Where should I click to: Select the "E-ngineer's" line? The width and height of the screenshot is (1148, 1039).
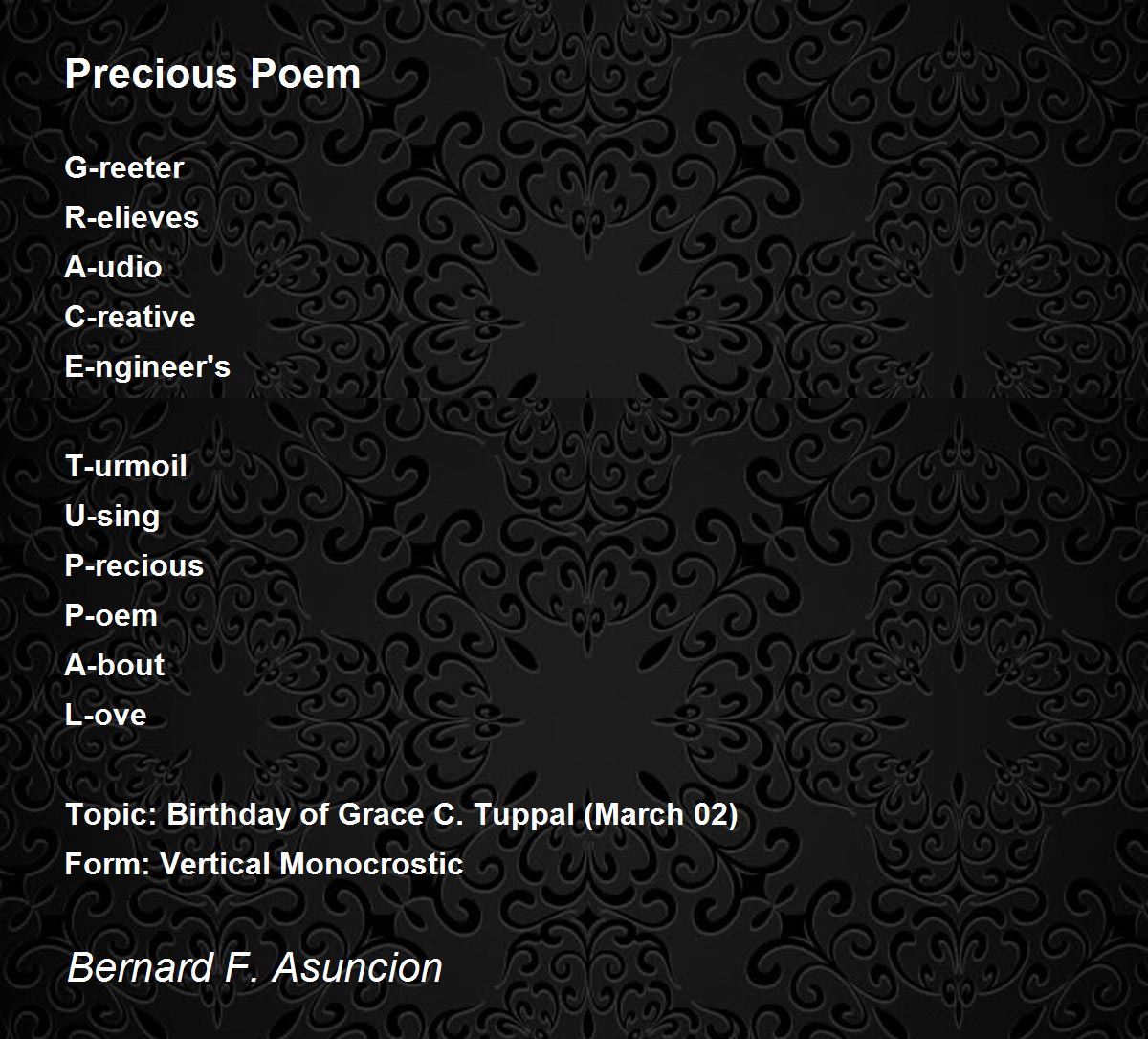click(x=147, y=366)
